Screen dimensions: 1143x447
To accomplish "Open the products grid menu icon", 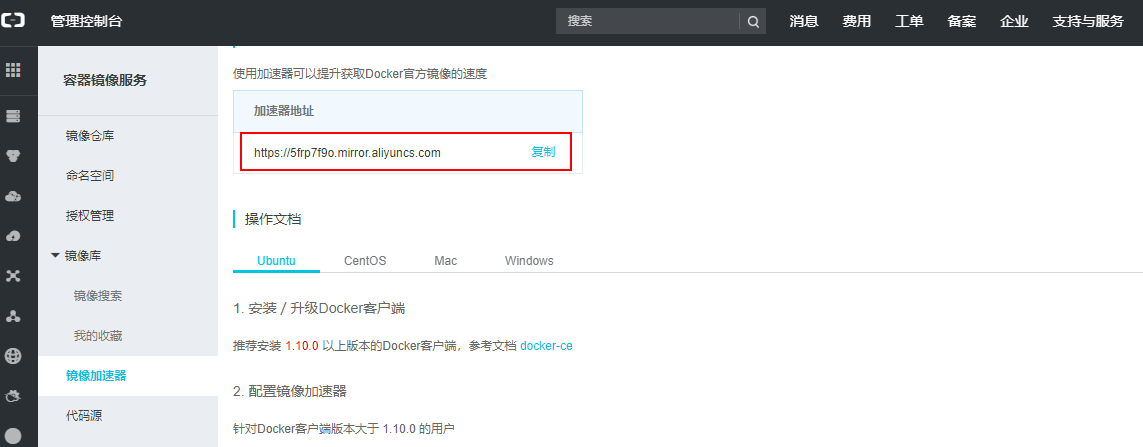I will [13, 70].
